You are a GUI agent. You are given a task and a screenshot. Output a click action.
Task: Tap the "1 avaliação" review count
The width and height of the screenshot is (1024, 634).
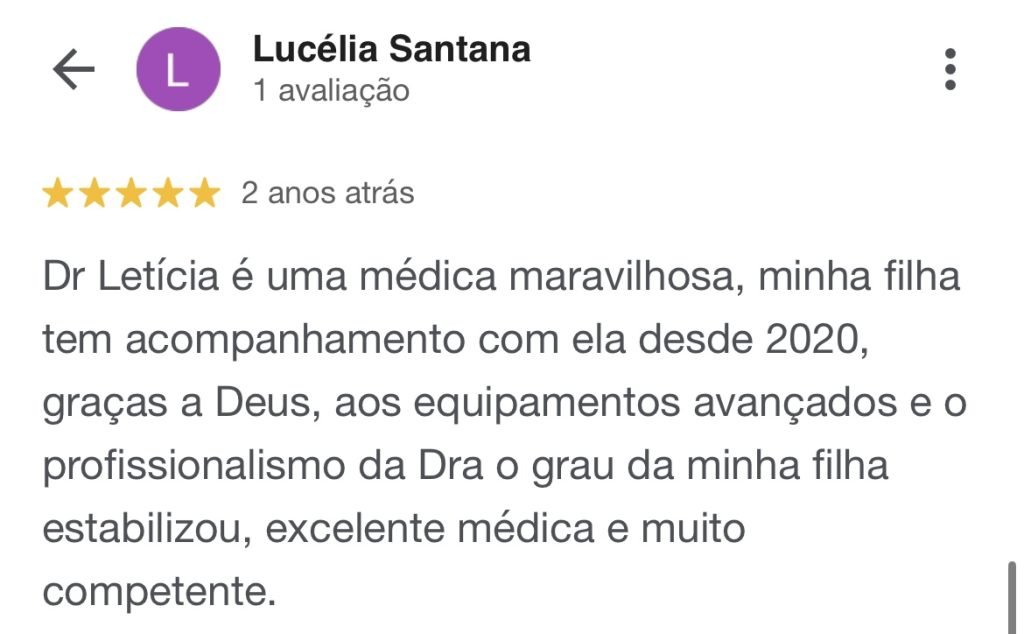coord(331,91)
